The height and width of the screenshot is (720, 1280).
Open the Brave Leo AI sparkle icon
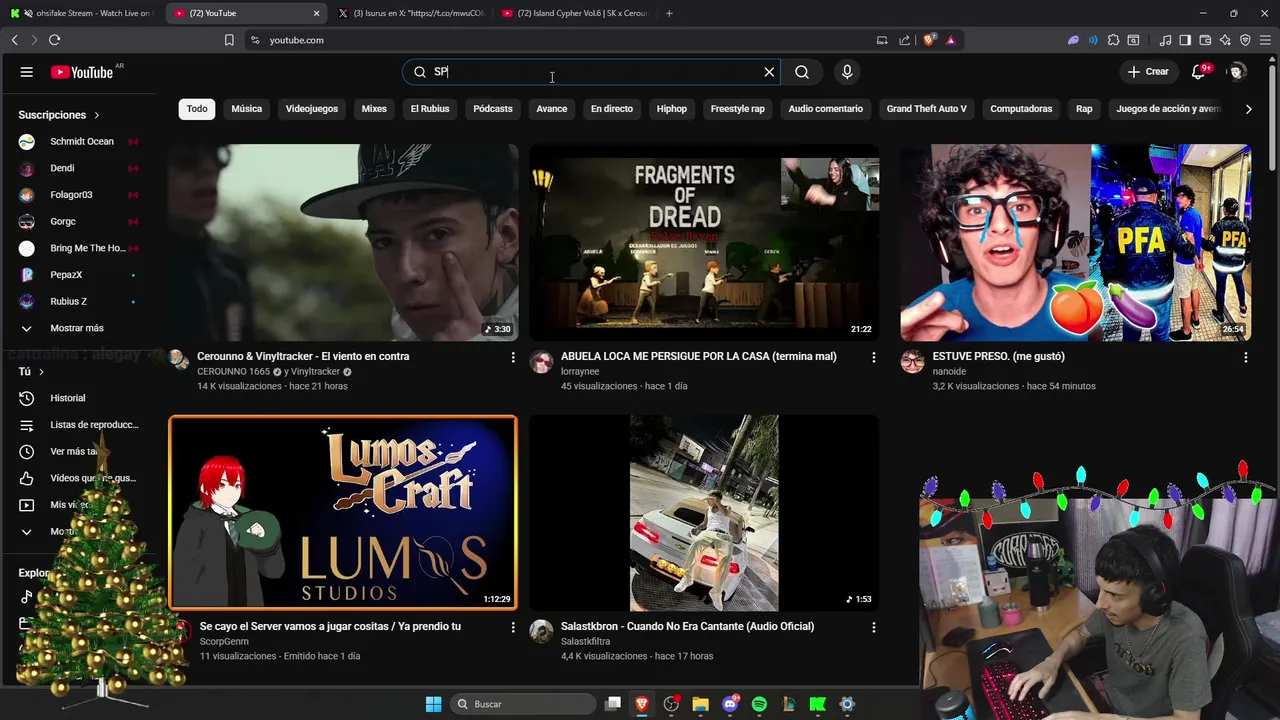[1225, 40]
